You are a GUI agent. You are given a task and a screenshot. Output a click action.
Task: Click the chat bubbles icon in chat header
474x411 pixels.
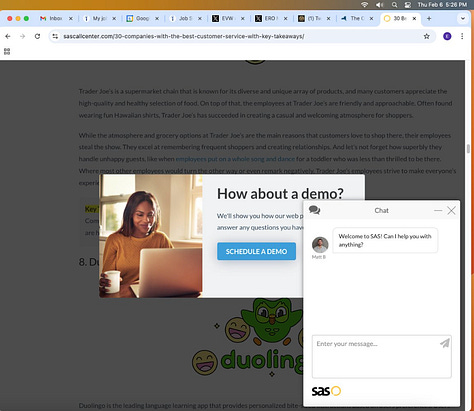coord(314,210)
